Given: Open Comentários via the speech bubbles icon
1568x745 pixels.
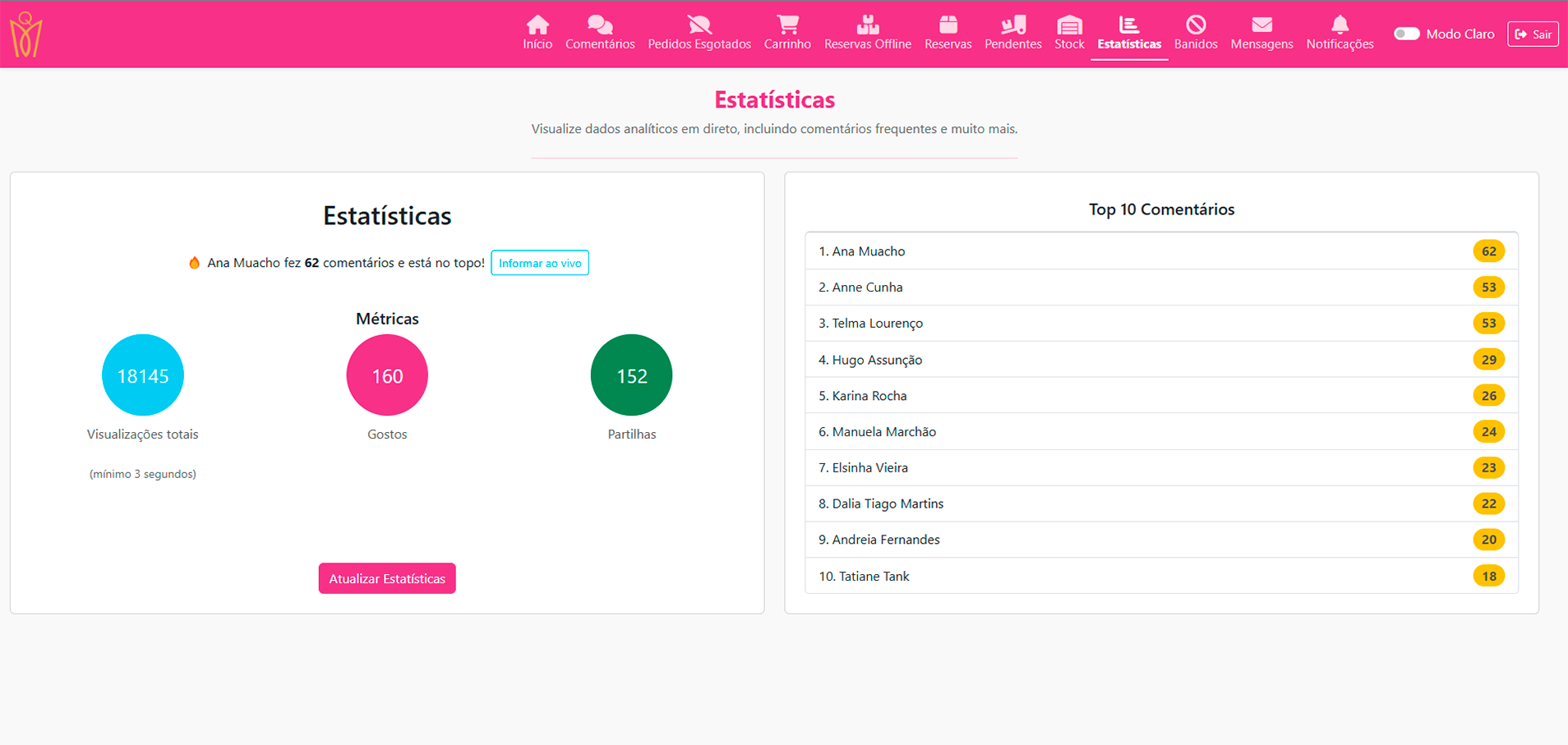Looking at the screenshot, I should coord(600,25).
